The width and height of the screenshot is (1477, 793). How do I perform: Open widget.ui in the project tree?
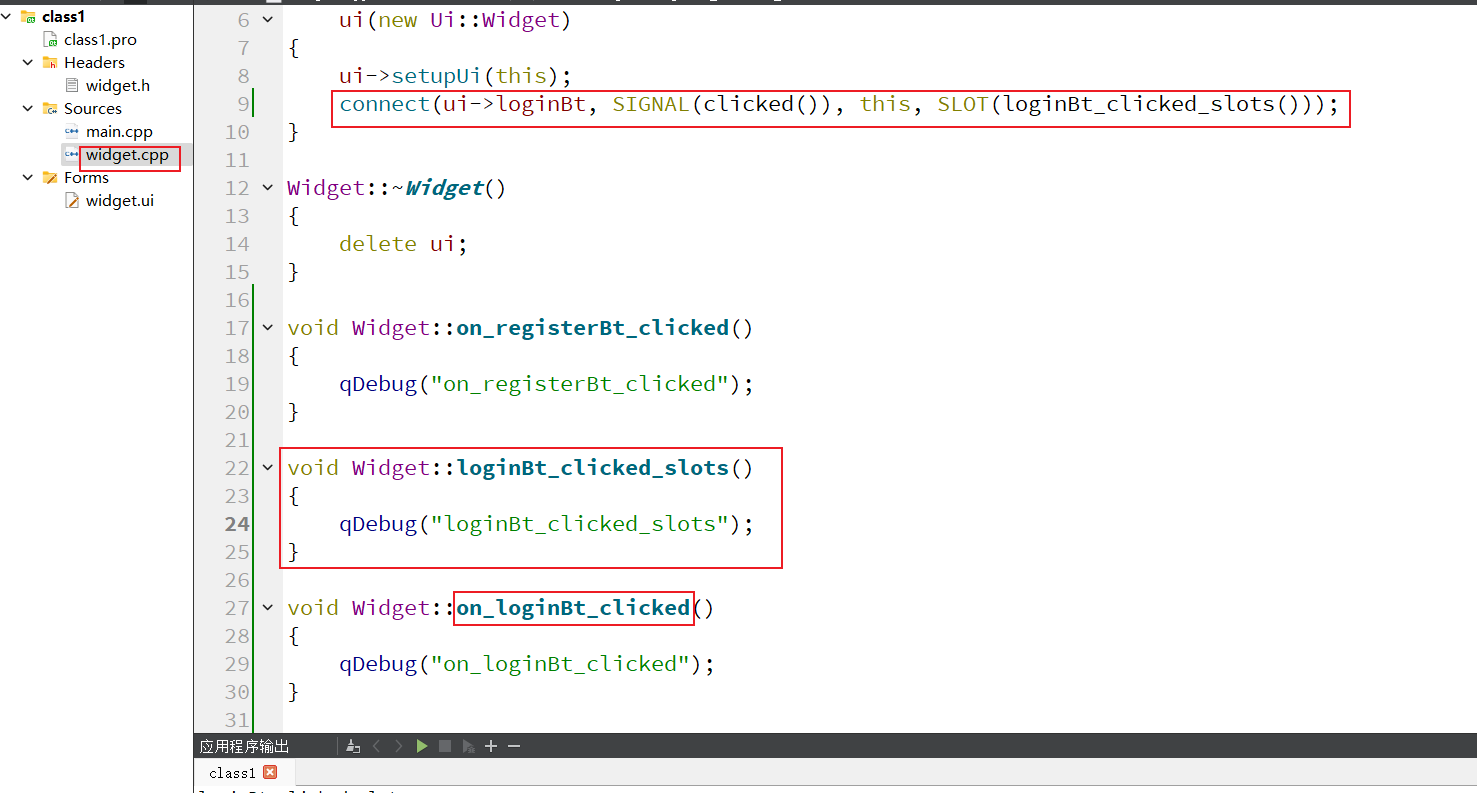click(120, 201)
